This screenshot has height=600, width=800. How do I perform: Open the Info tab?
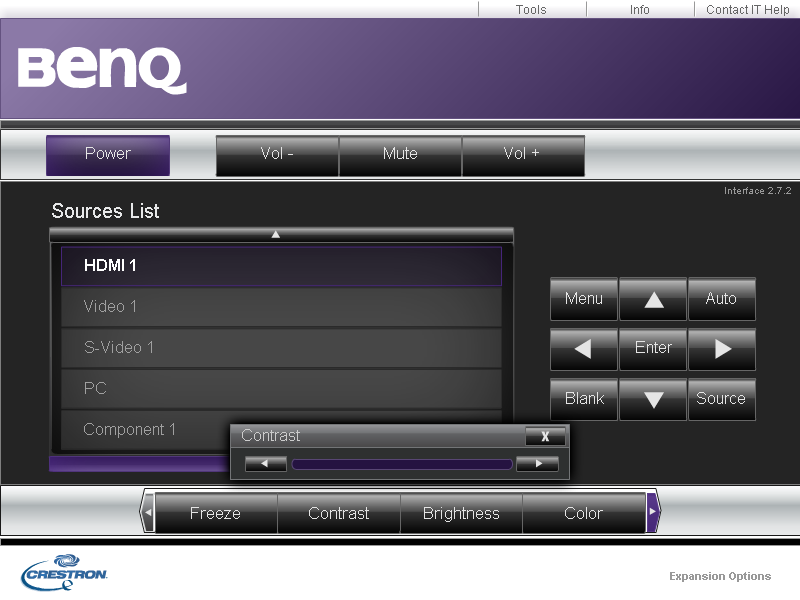639,10
